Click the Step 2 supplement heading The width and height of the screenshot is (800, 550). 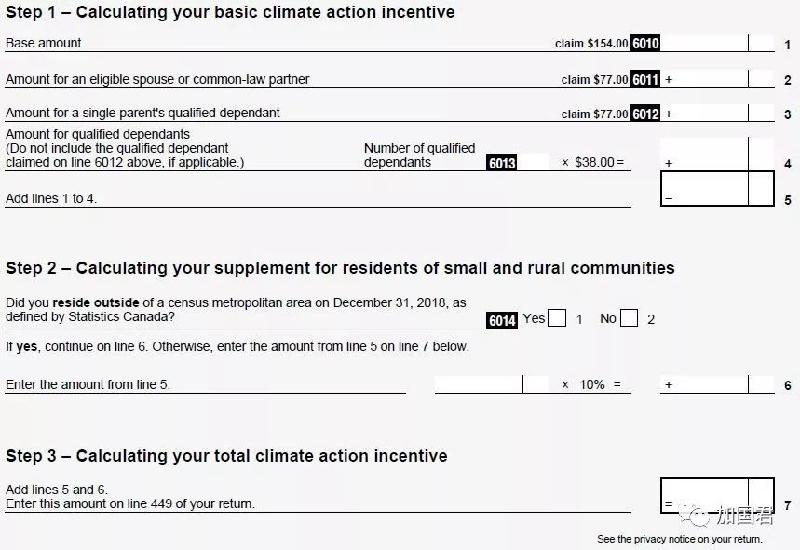pyautogui.click(x=340, y=268)
